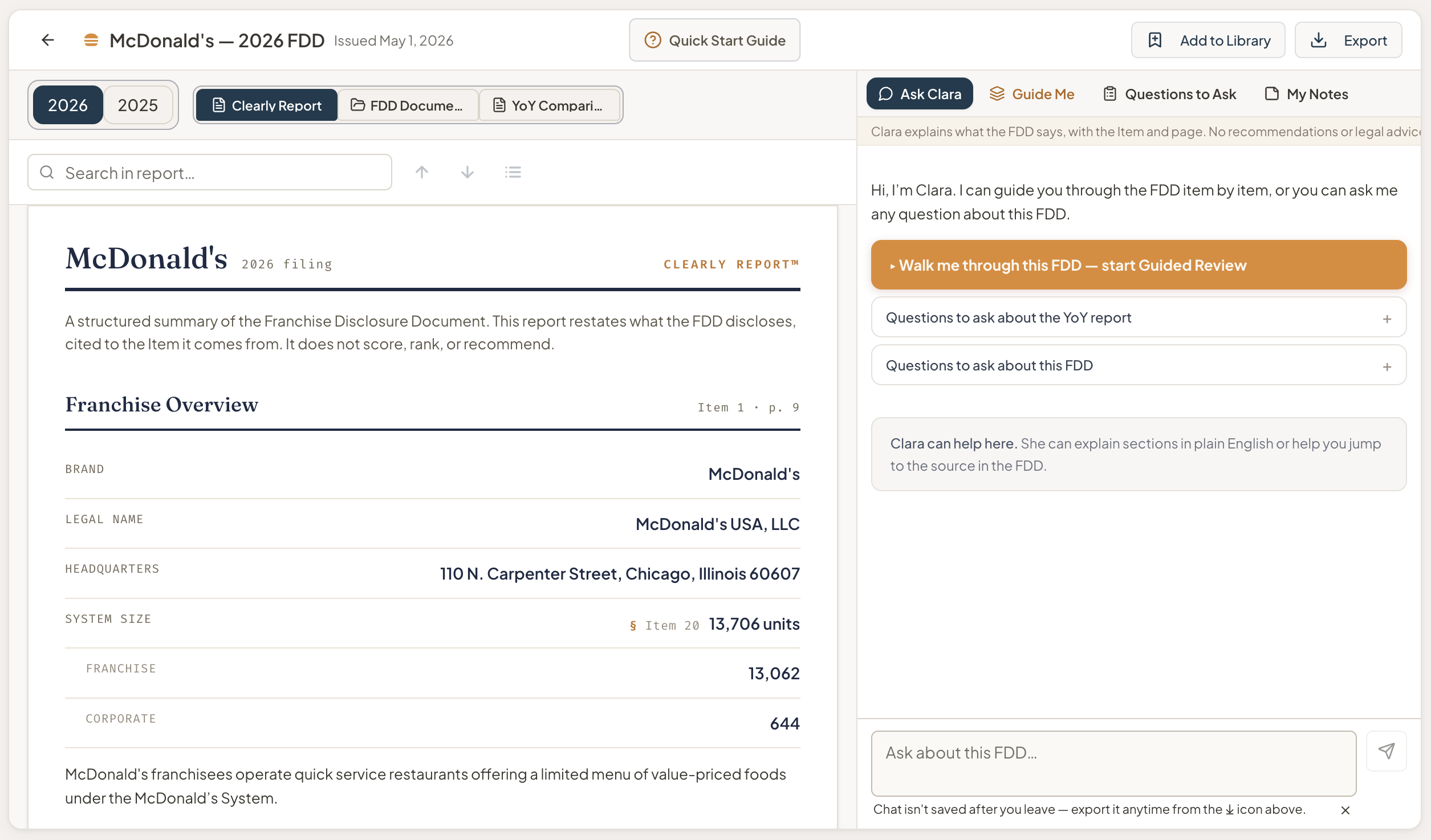The height and width of the screenshot is (840, 1431).
Task: Jump to next search result arrow
Action: (x=467, y=172)
